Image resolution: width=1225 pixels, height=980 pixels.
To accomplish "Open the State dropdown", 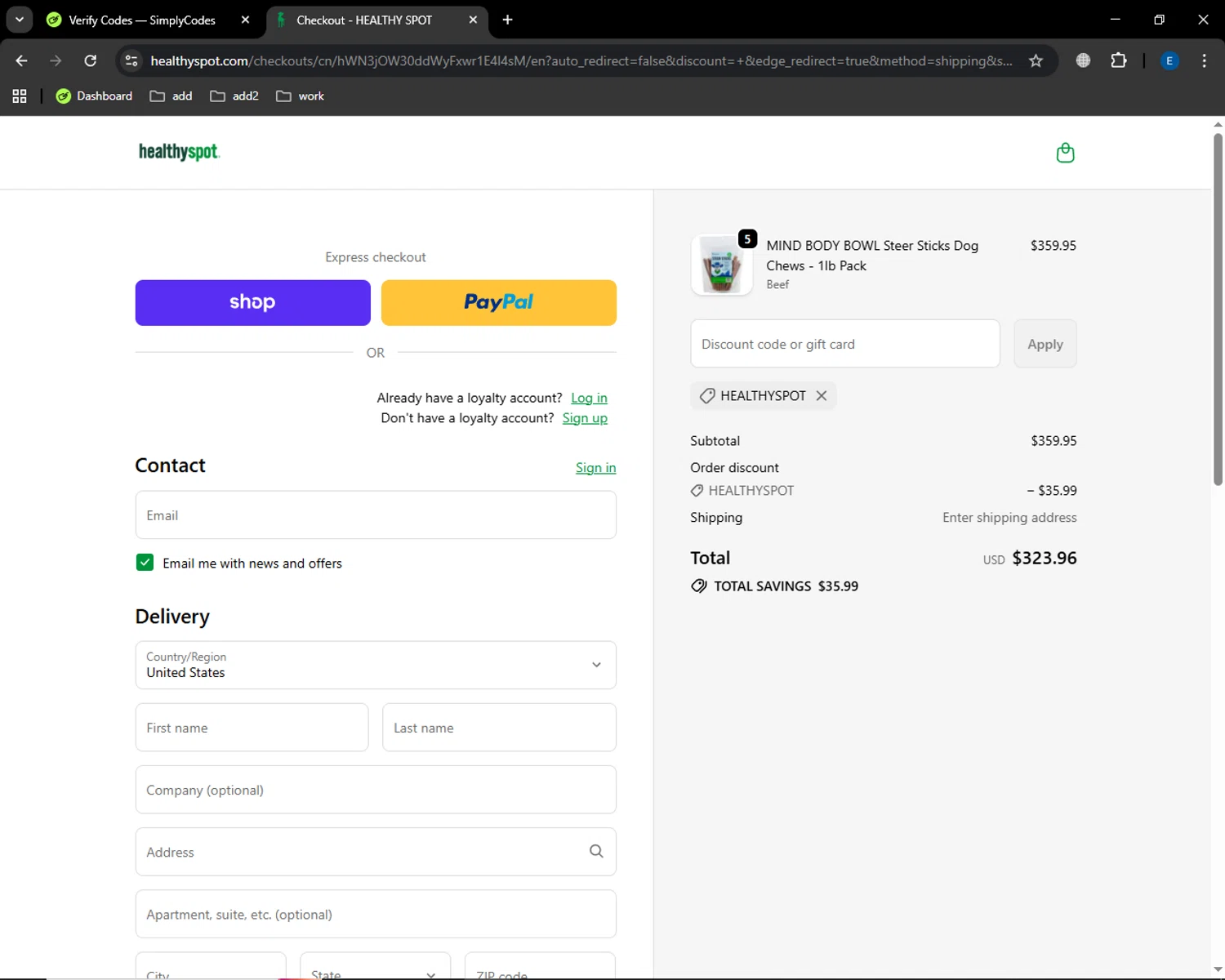I will pos(375,965).
